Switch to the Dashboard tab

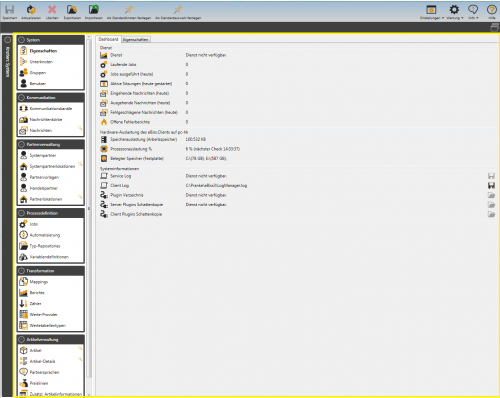[x=108, y=39]
